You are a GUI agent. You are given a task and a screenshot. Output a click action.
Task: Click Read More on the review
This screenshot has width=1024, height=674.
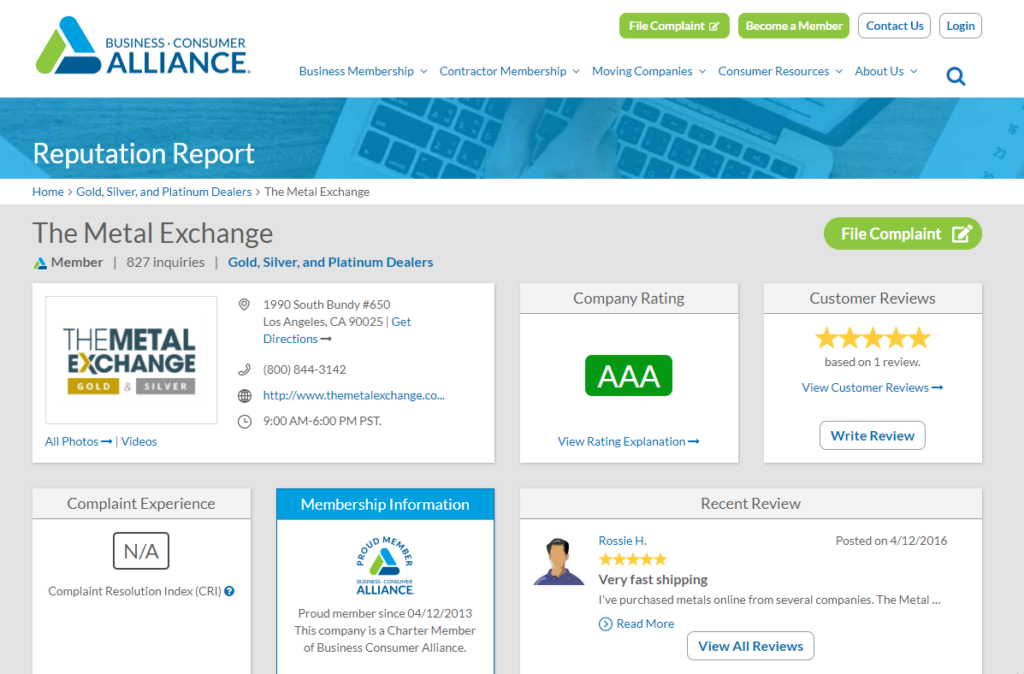[637, 624]
